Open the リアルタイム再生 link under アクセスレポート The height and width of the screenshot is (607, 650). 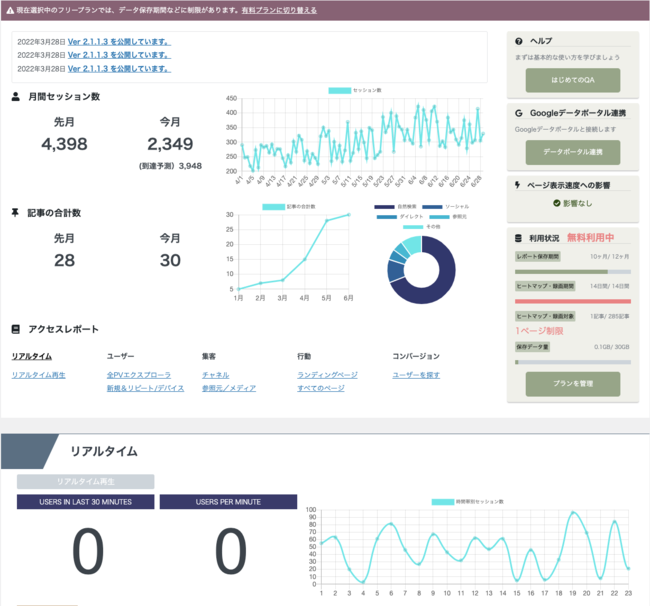tap(38, 375)
